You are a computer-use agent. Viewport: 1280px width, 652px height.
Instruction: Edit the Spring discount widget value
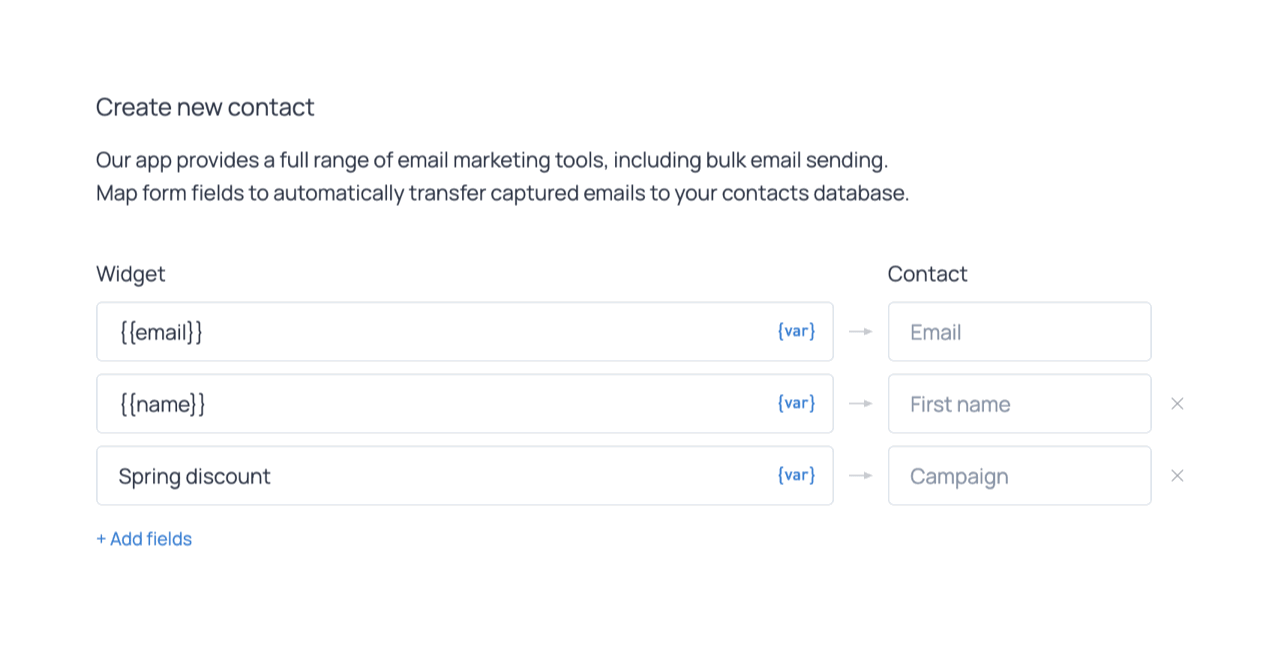[x=430, y=476]
